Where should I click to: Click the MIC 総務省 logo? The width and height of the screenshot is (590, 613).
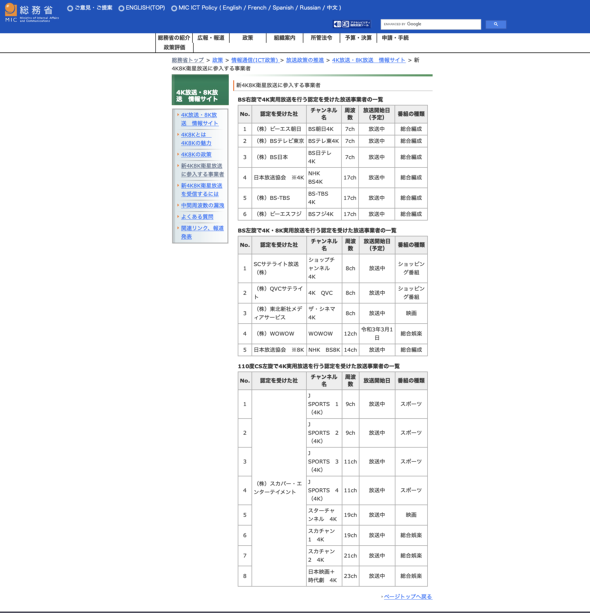click(31, 13)
